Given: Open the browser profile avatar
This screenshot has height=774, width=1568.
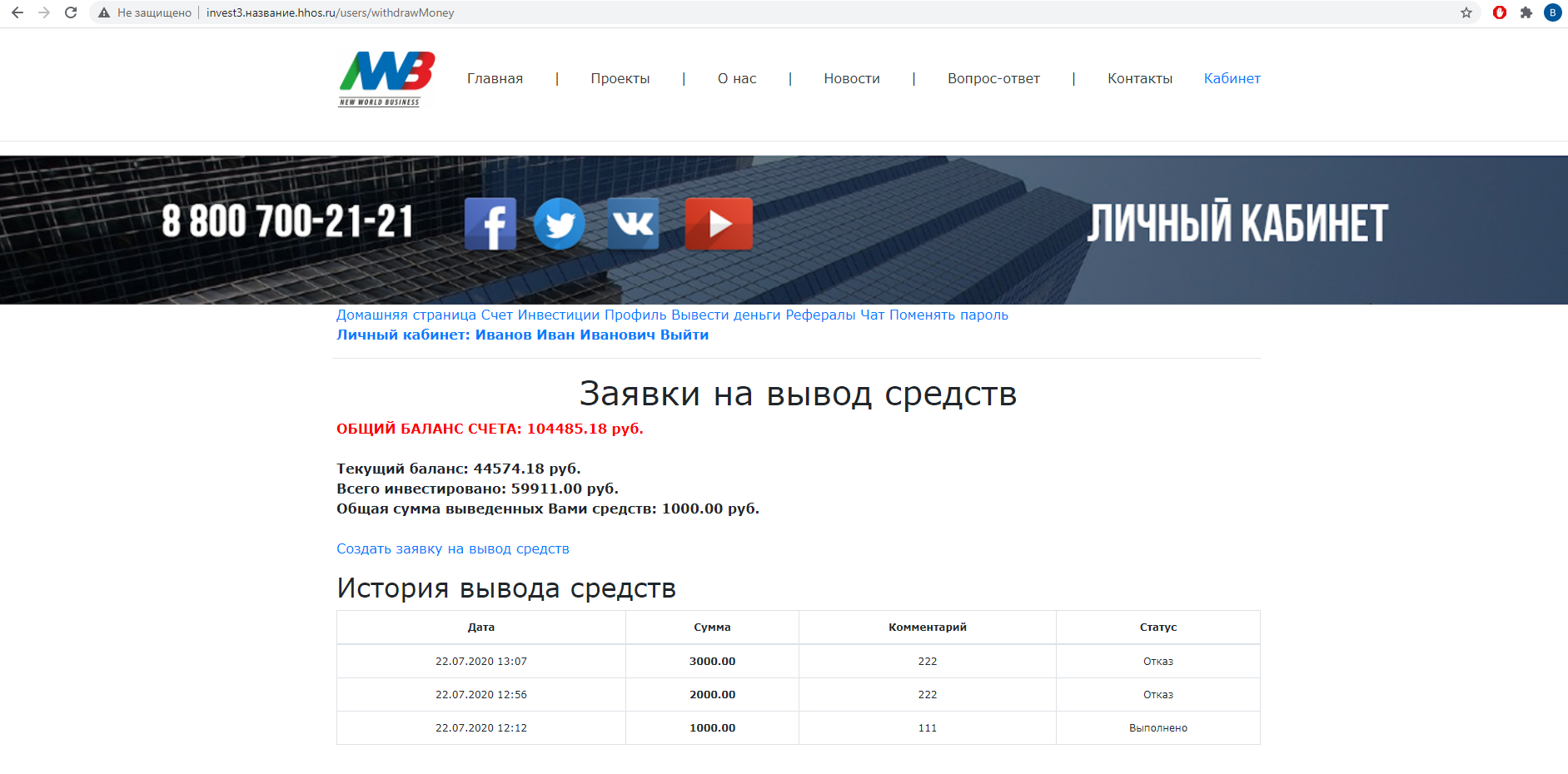Looking at the screenshot, I should click(x=1553, y=12).
